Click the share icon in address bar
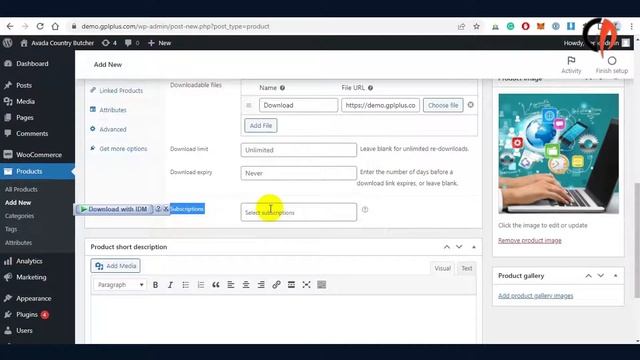Viewport: 640px width, 360px height. (x=461, y=27)
